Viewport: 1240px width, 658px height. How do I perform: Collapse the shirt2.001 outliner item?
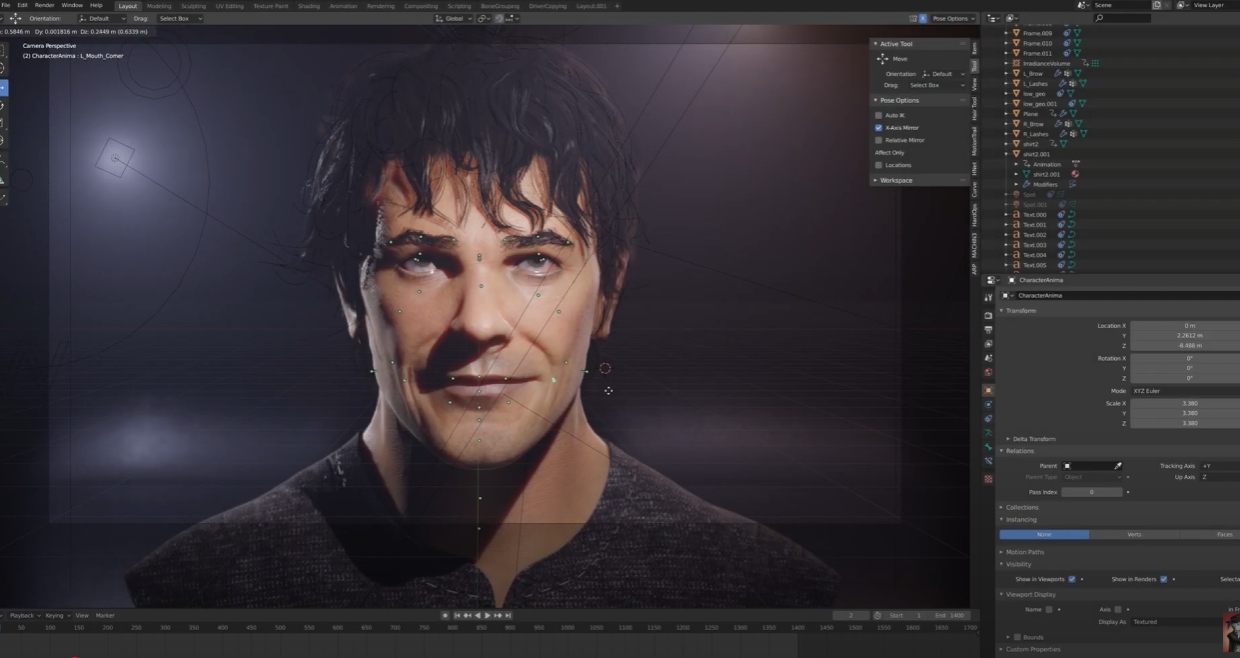click(x=1007, y=154)
